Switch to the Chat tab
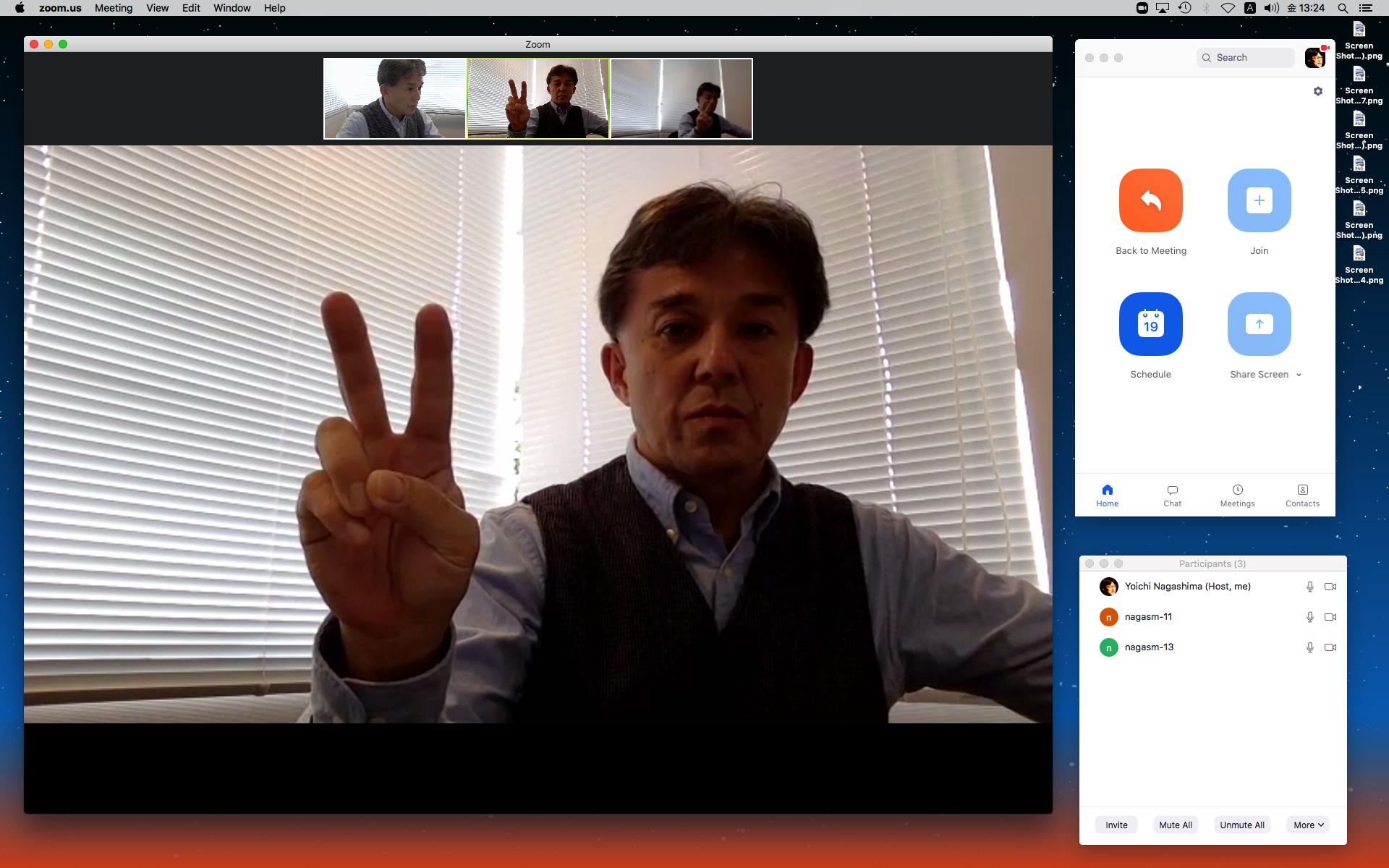The image size is (1389, 868). [x=1172, y=495]
